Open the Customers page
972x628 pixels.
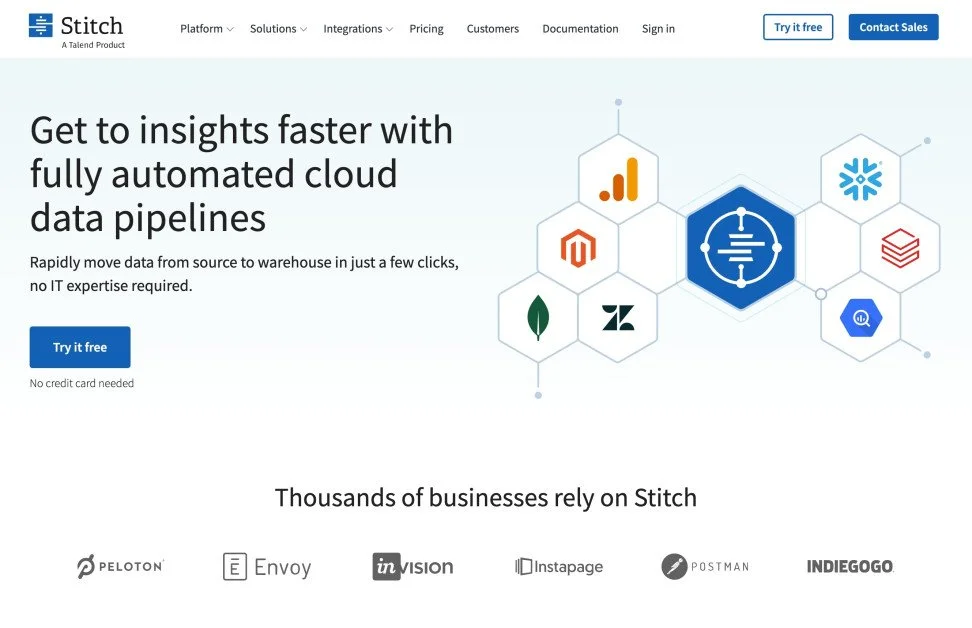492,29
